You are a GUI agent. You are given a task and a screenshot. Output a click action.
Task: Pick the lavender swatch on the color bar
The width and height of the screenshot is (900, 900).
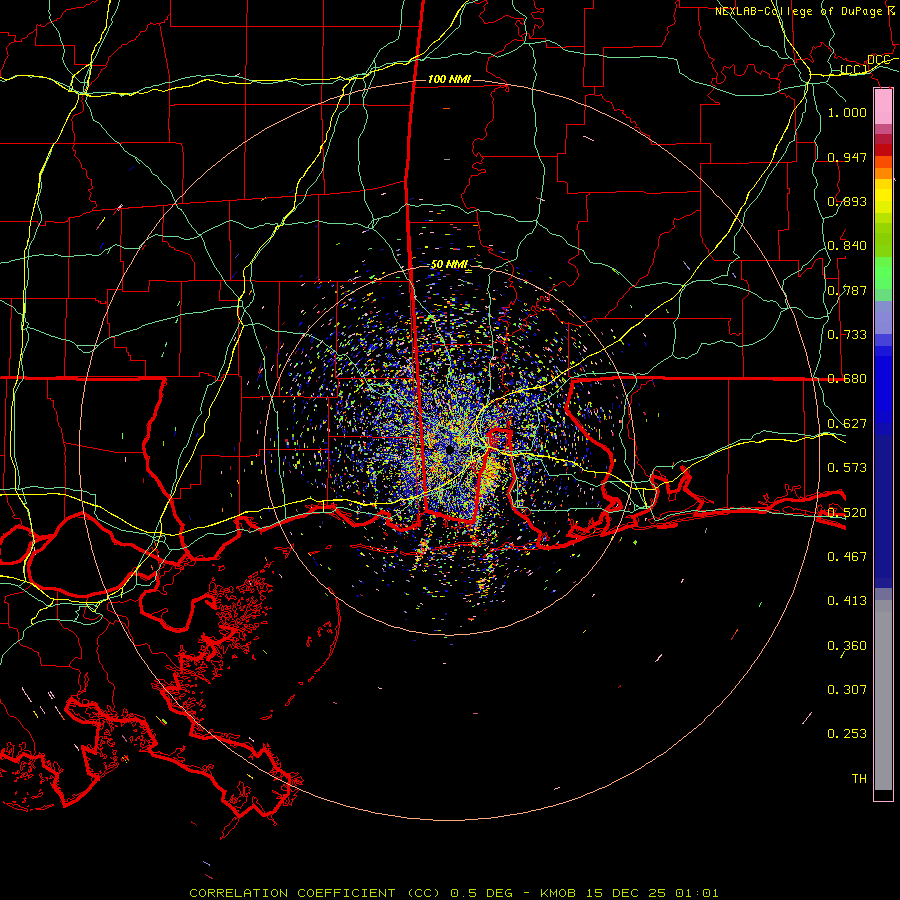(x=883, y=317)
